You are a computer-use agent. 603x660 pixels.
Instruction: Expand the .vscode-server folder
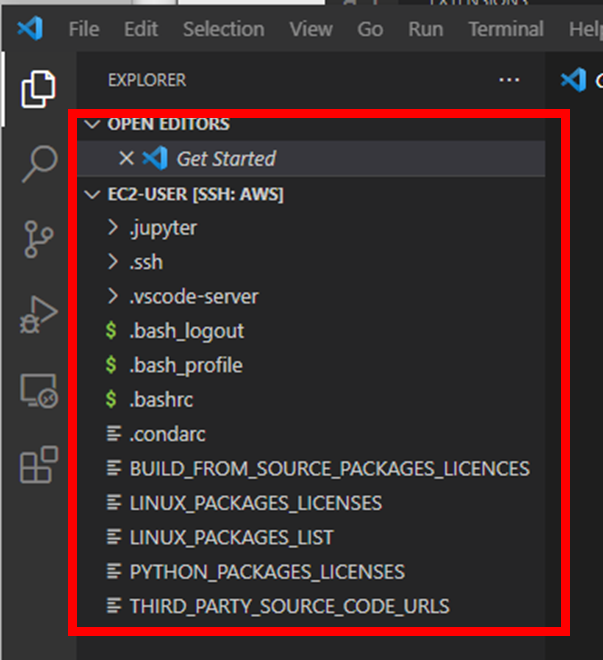click(x=113, y=296)
